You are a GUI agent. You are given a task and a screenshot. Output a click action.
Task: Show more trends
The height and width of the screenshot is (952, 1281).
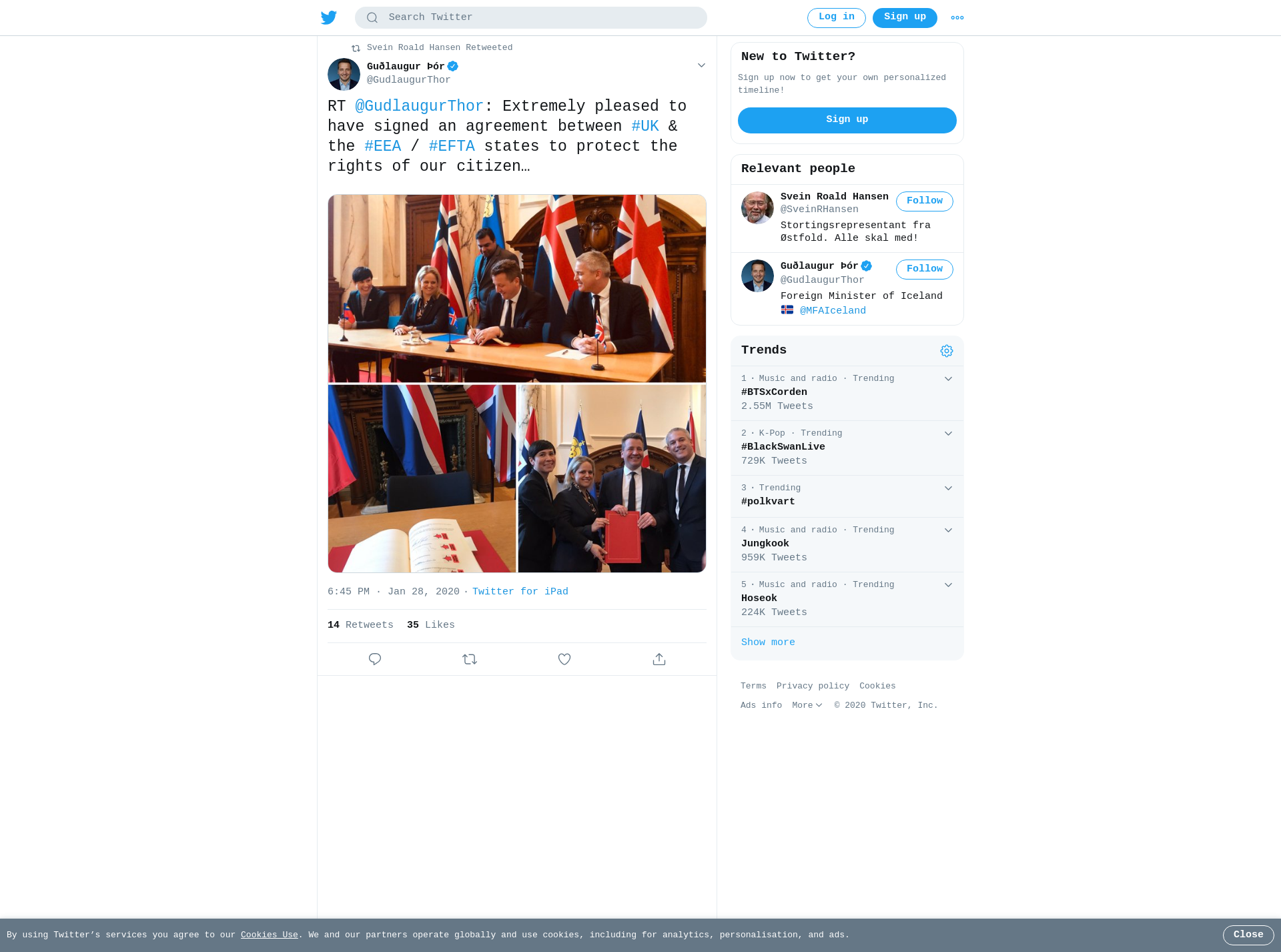(x=768, y=642)
